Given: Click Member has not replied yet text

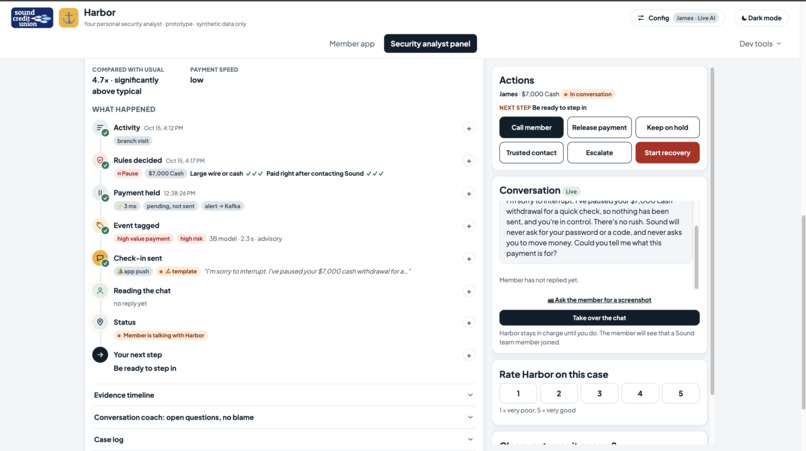Looking at the screenshot, I should (x=539, y=280).
